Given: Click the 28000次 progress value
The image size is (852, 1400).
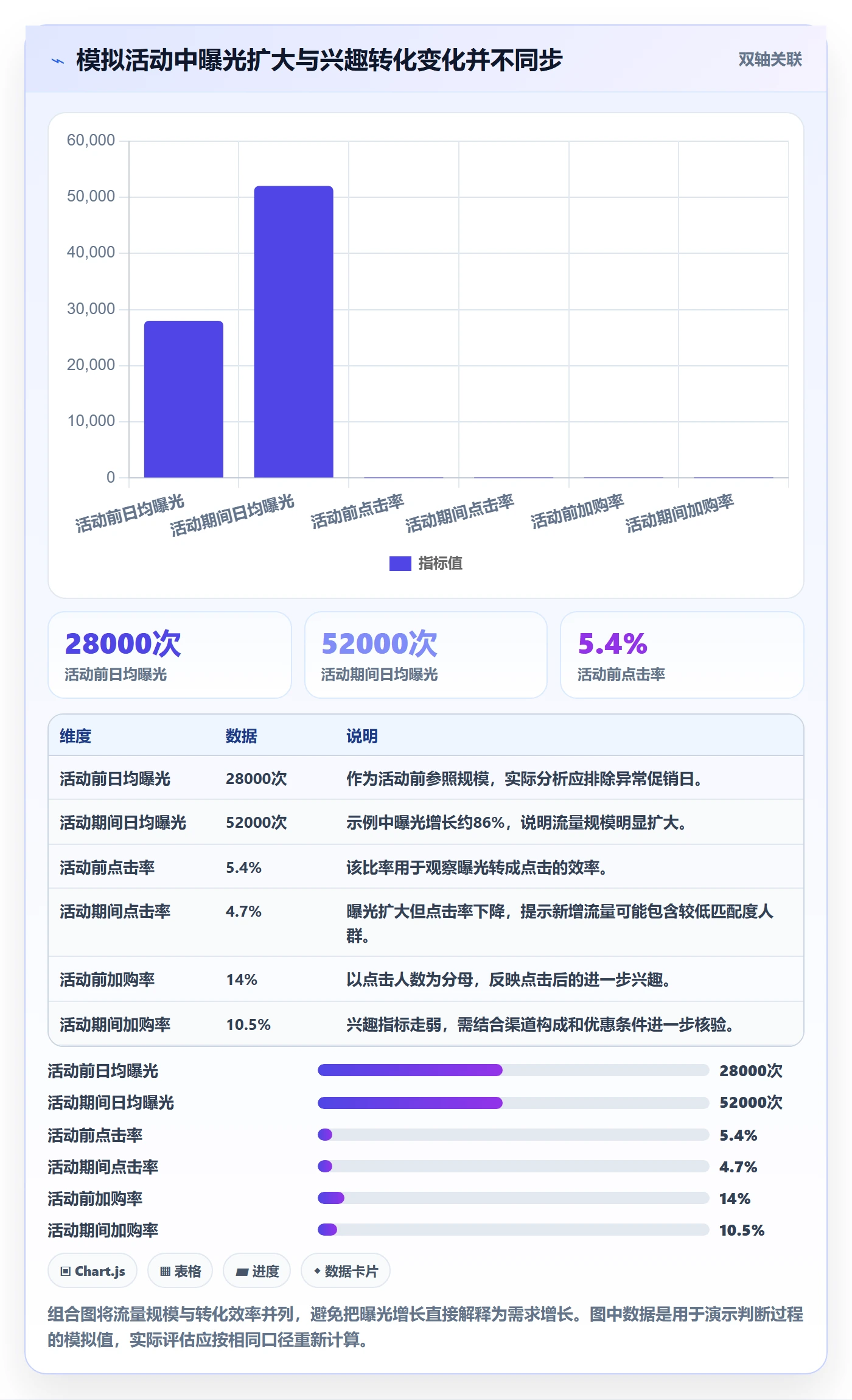Looking at the screenshot, I should [751, 1071].
